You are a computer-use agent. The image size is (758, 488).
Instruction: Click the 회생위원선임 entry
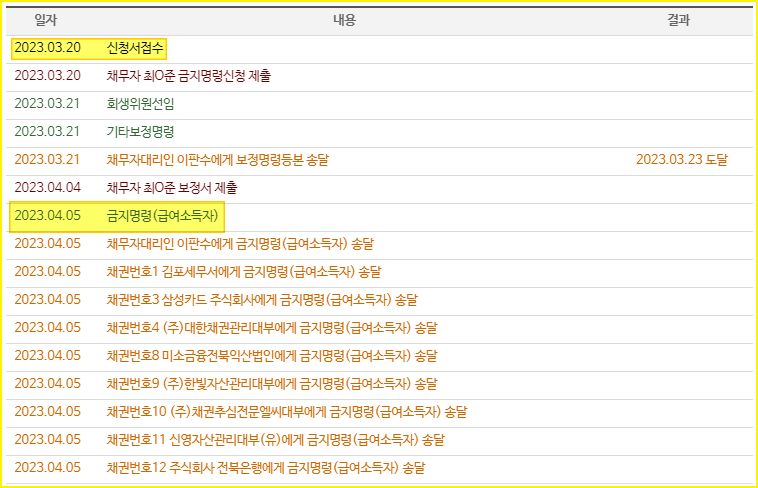click(140, 104)
